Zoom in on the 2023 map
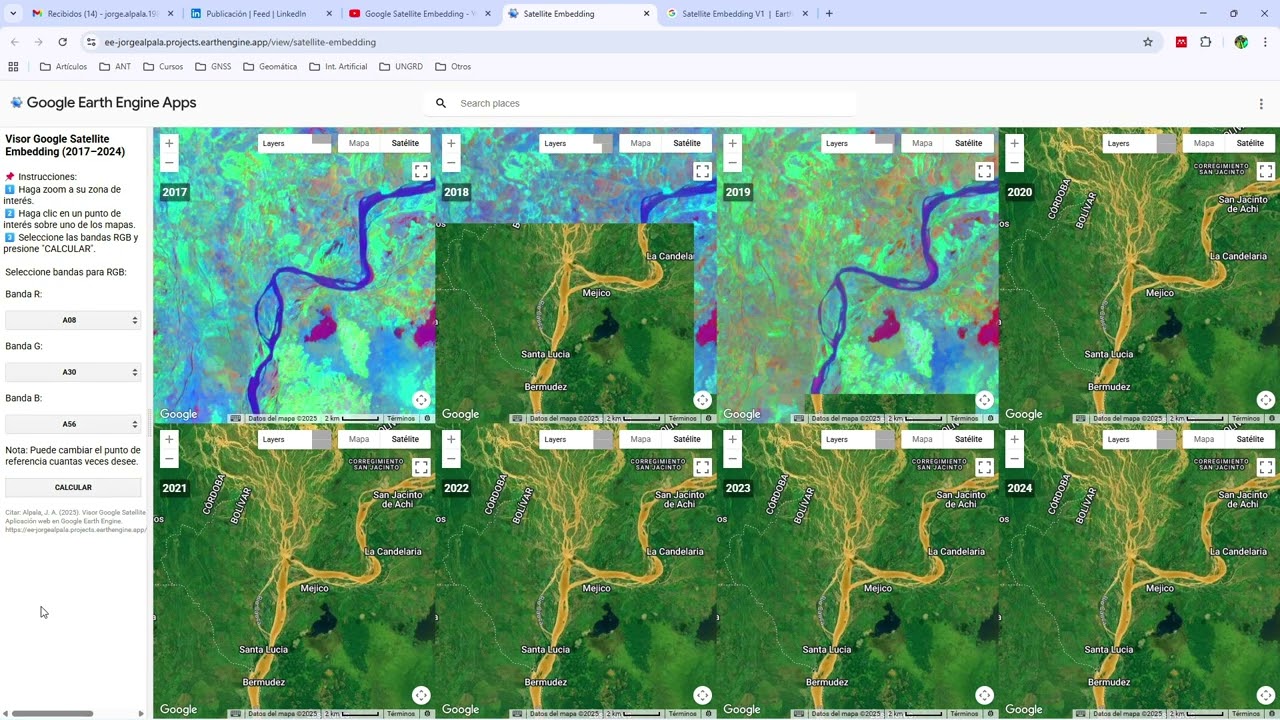Viewport: 1280px width, 720px height. pyautogui.click(x=733, y=439)
